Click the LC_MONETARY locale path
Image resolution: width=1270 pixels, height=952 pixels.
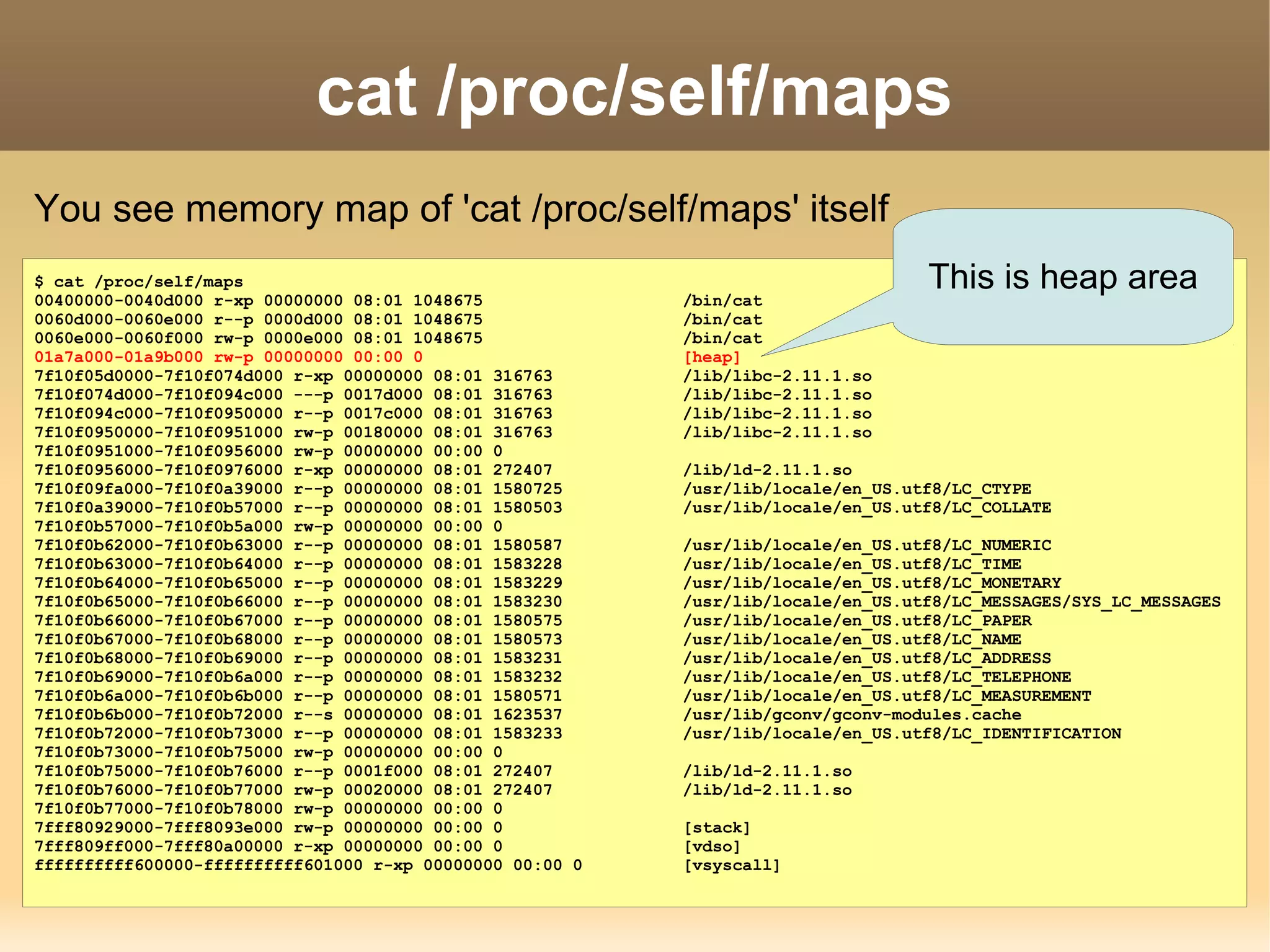pyautogui.click(x=872, y=583)
